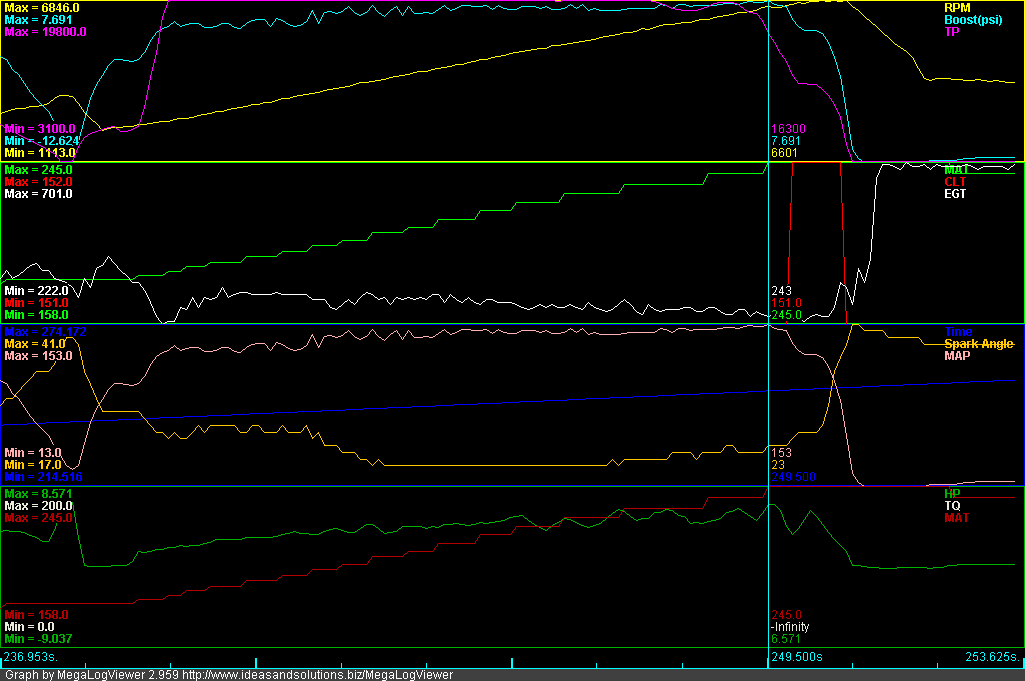Click the Max = 6846.0 RPM value
1025x681 pixels.
42,7
